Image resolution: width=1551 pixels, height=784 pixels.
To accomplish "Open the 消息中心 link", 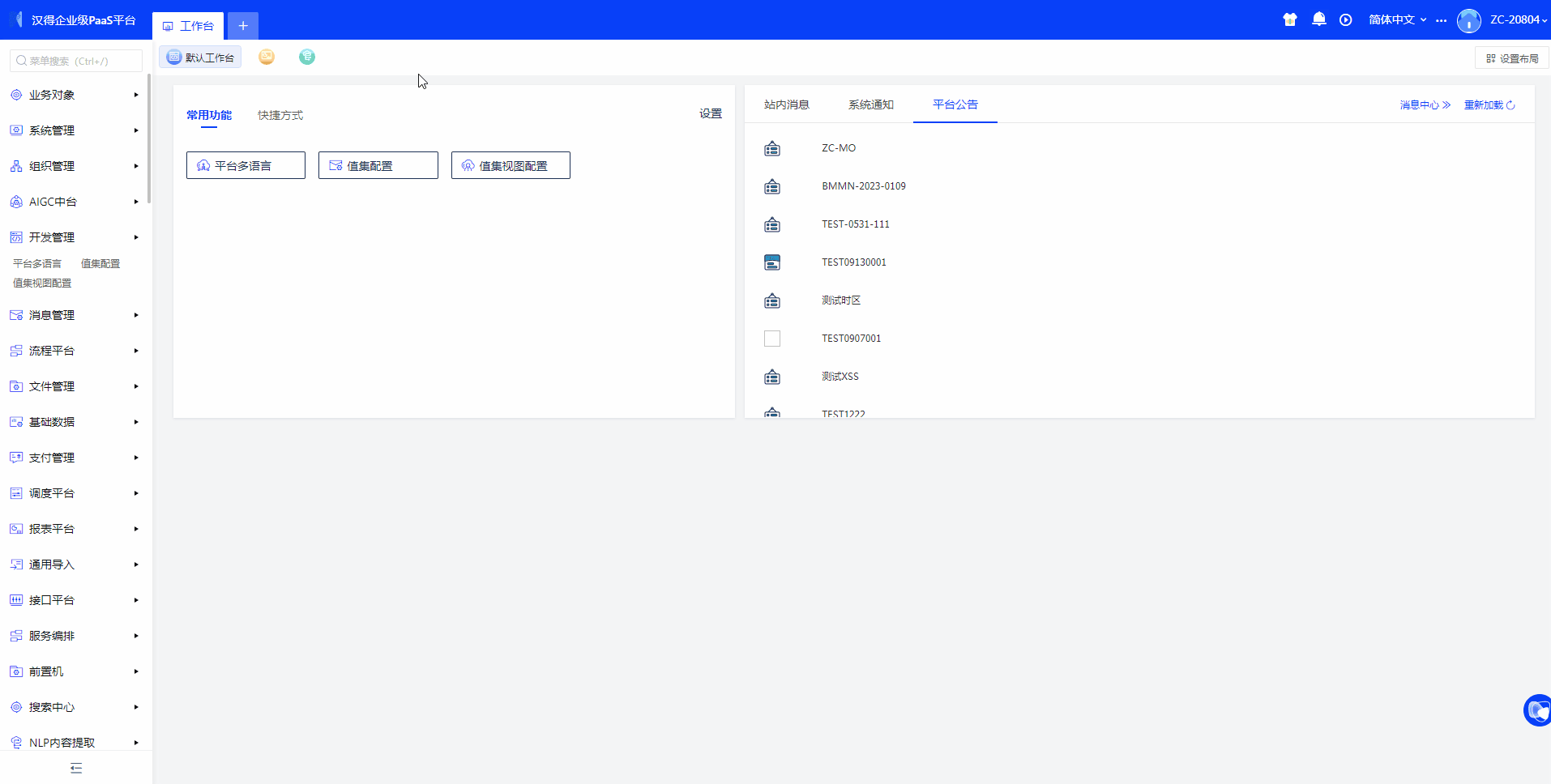I will (x=1425, y=105).
